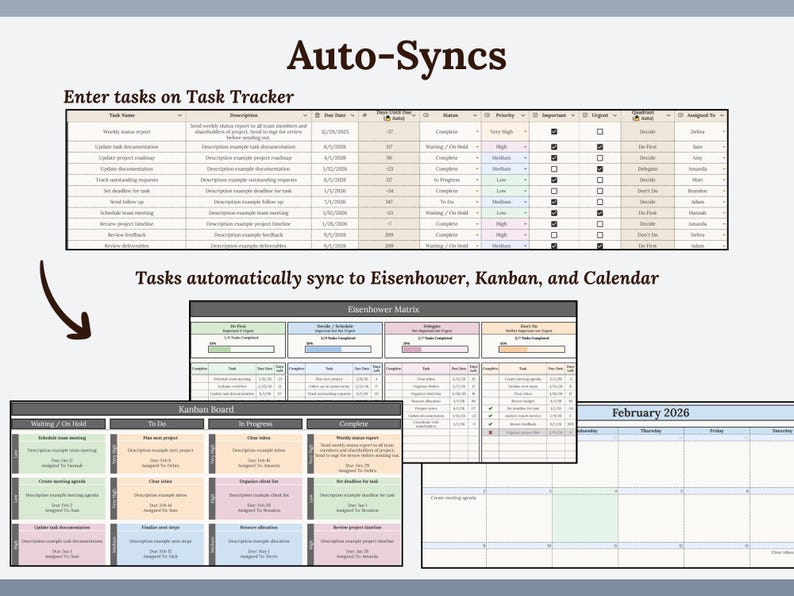This screenshot has height=596, width=794.
Task: Open the Task Name column filter arrow
Action: click(179, 115)
